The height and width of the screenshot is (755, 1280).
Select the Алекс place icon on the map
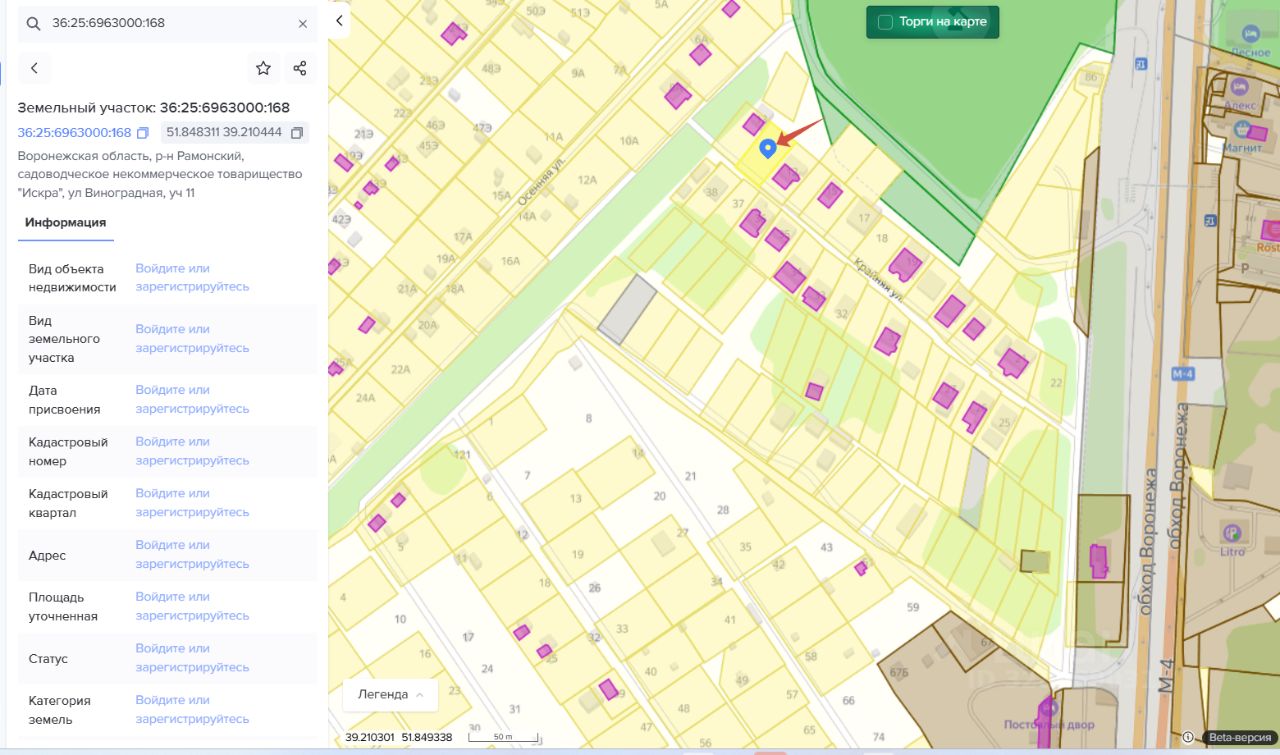tap(1240, 87)
